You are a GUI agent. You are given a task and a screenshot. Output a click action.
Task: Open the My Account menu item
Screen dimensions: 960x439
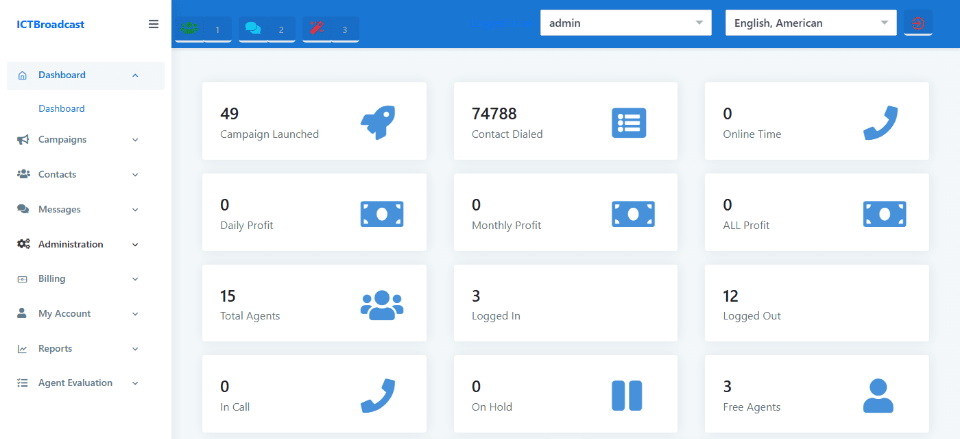[x=64, y=313]
